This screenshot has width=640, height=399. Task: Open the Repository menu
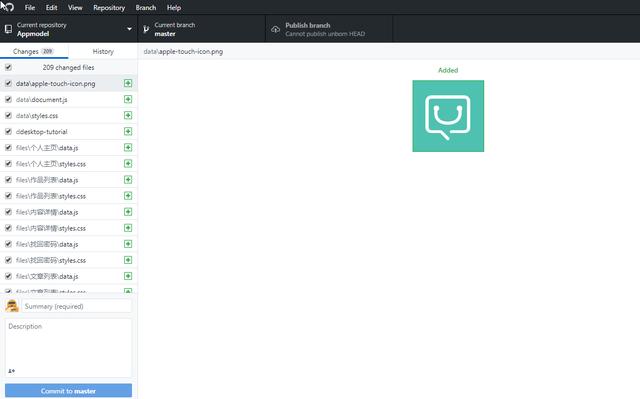[109, 7]
